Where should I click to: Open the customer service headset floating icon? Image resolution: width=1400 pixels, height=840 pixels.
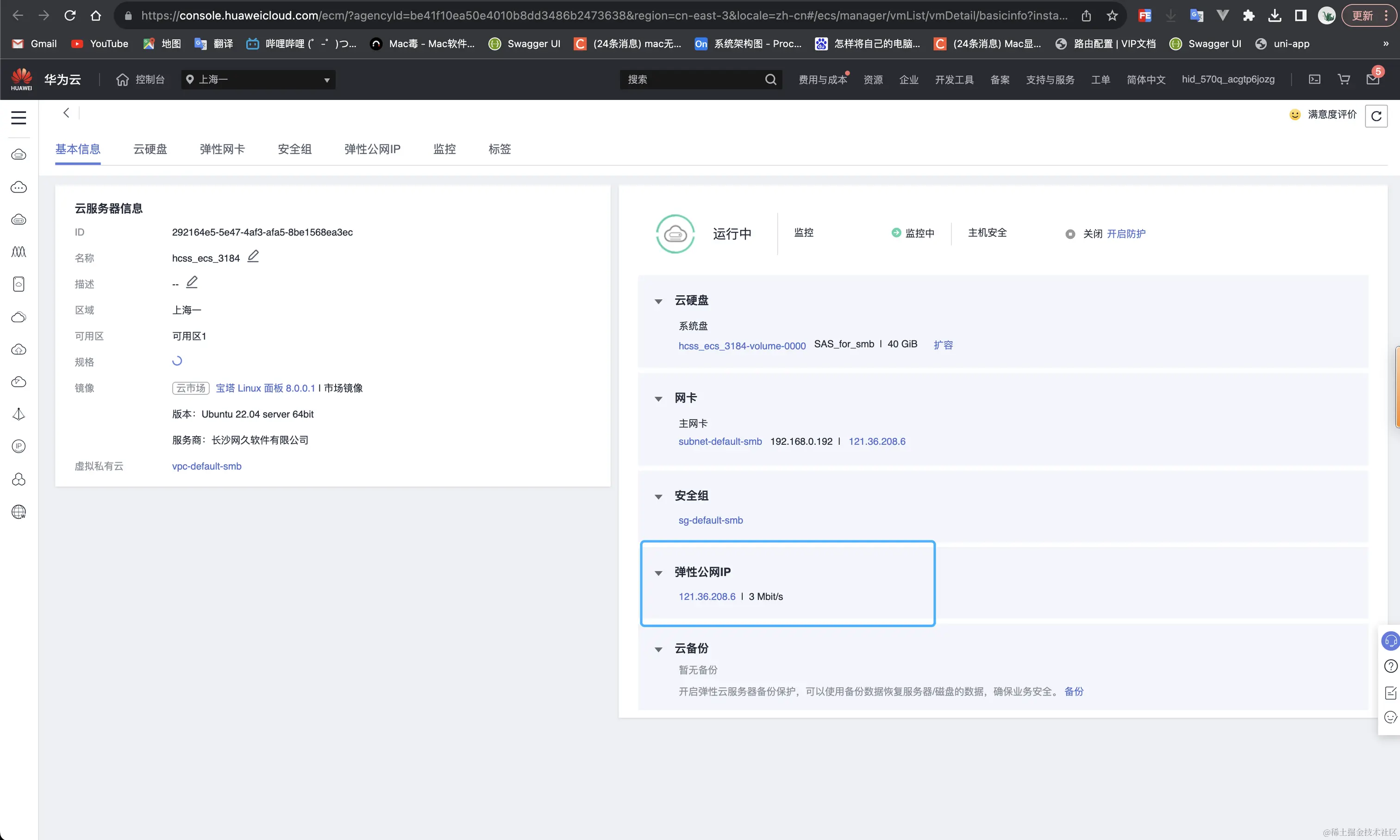pos(1390,641)
